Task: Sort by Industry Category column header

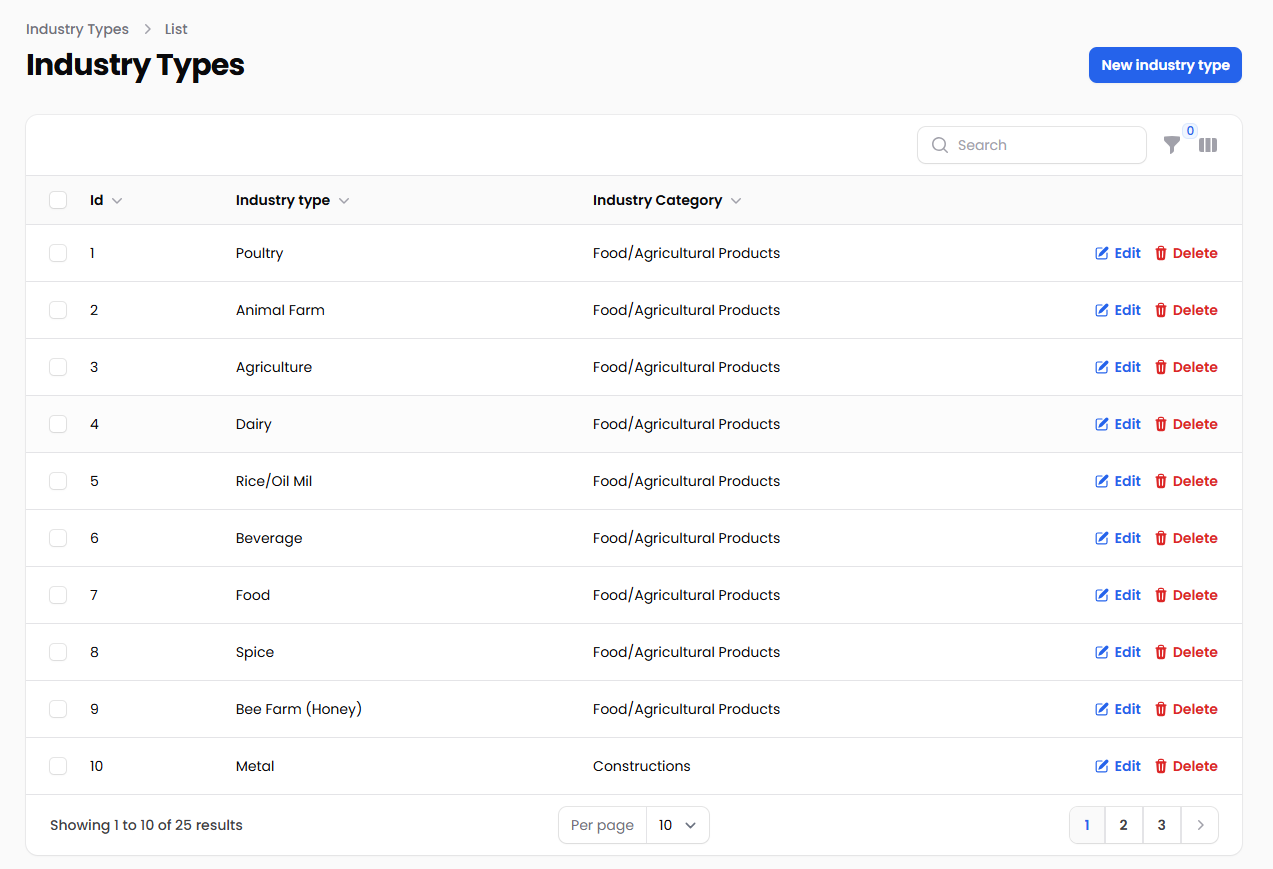Action: 657,200
